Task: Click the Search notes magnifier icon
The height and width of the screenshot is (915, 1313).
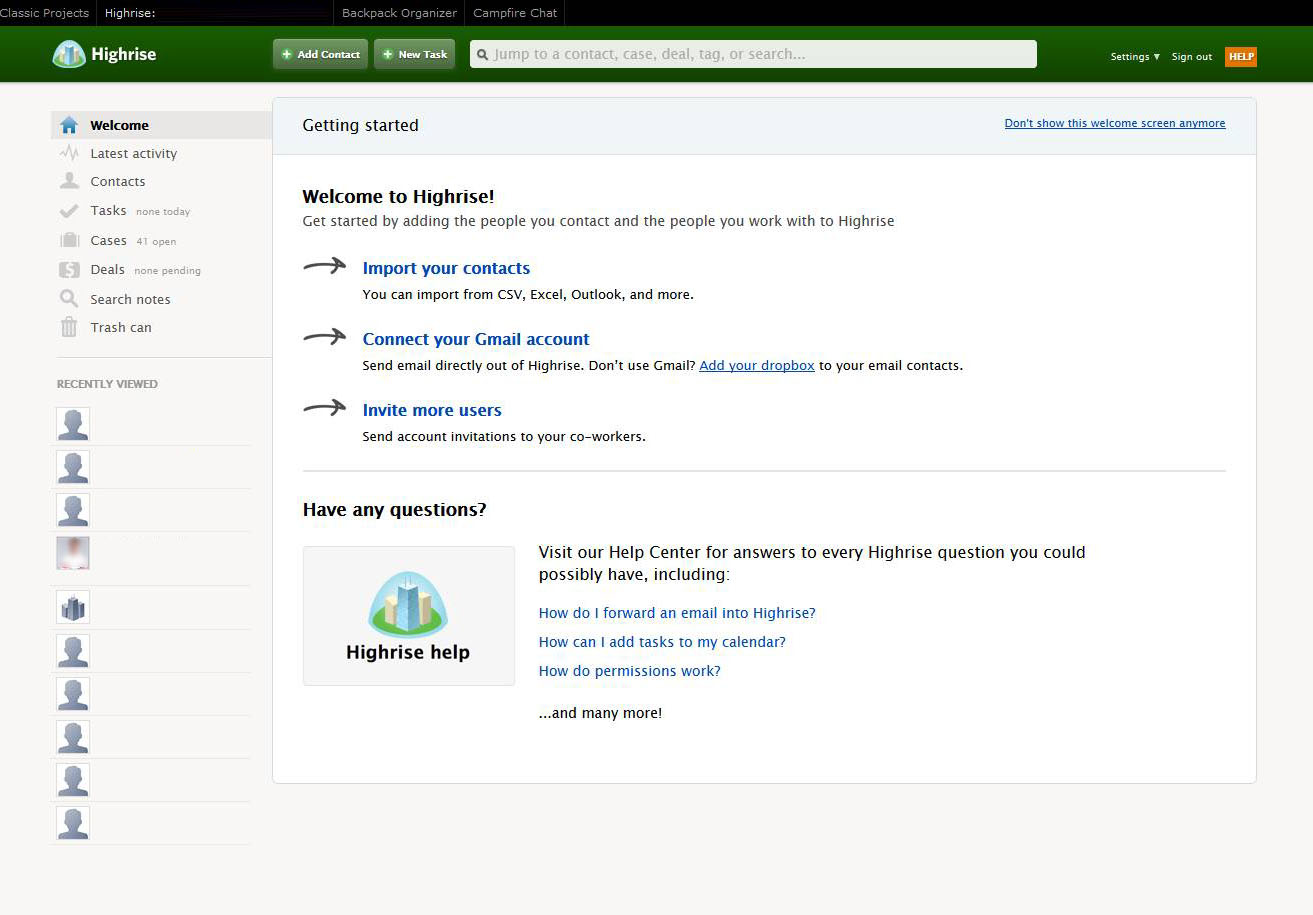Action: point(69,298)
